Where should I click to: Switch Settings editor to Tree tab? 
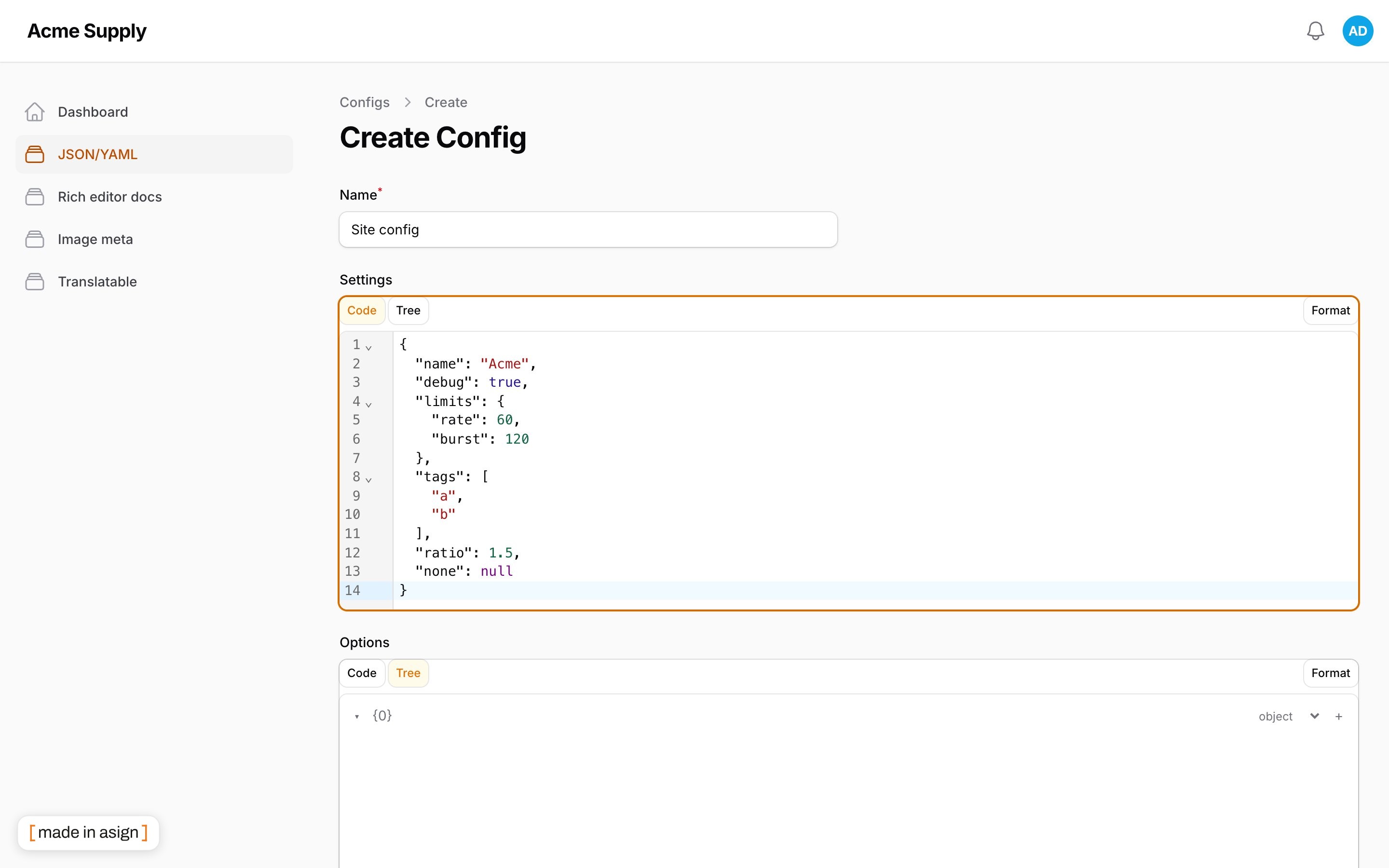[408, 311]
